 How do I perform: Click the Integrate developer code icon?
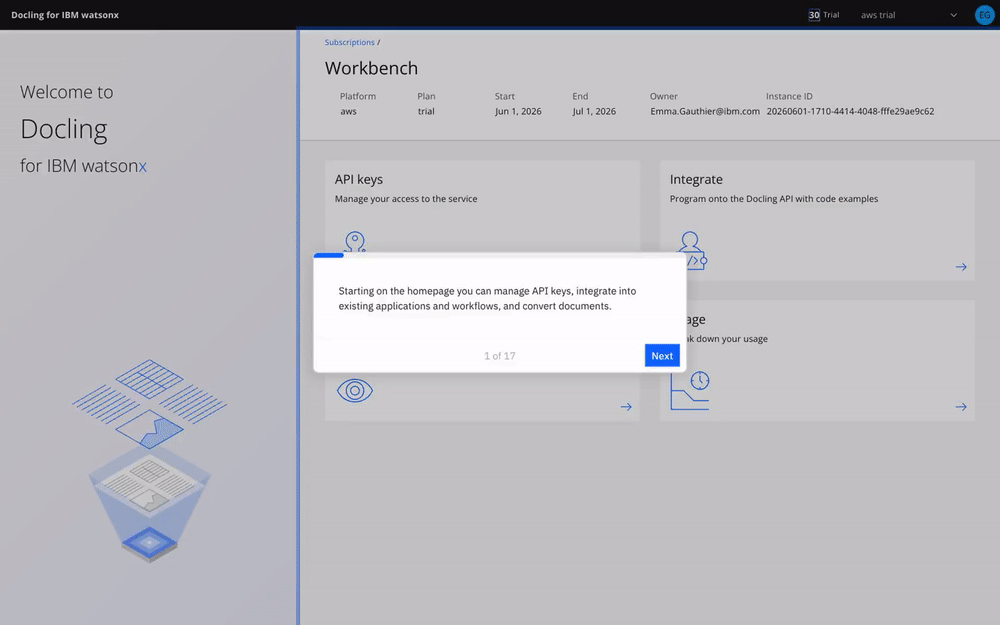[x=691, y=251]
